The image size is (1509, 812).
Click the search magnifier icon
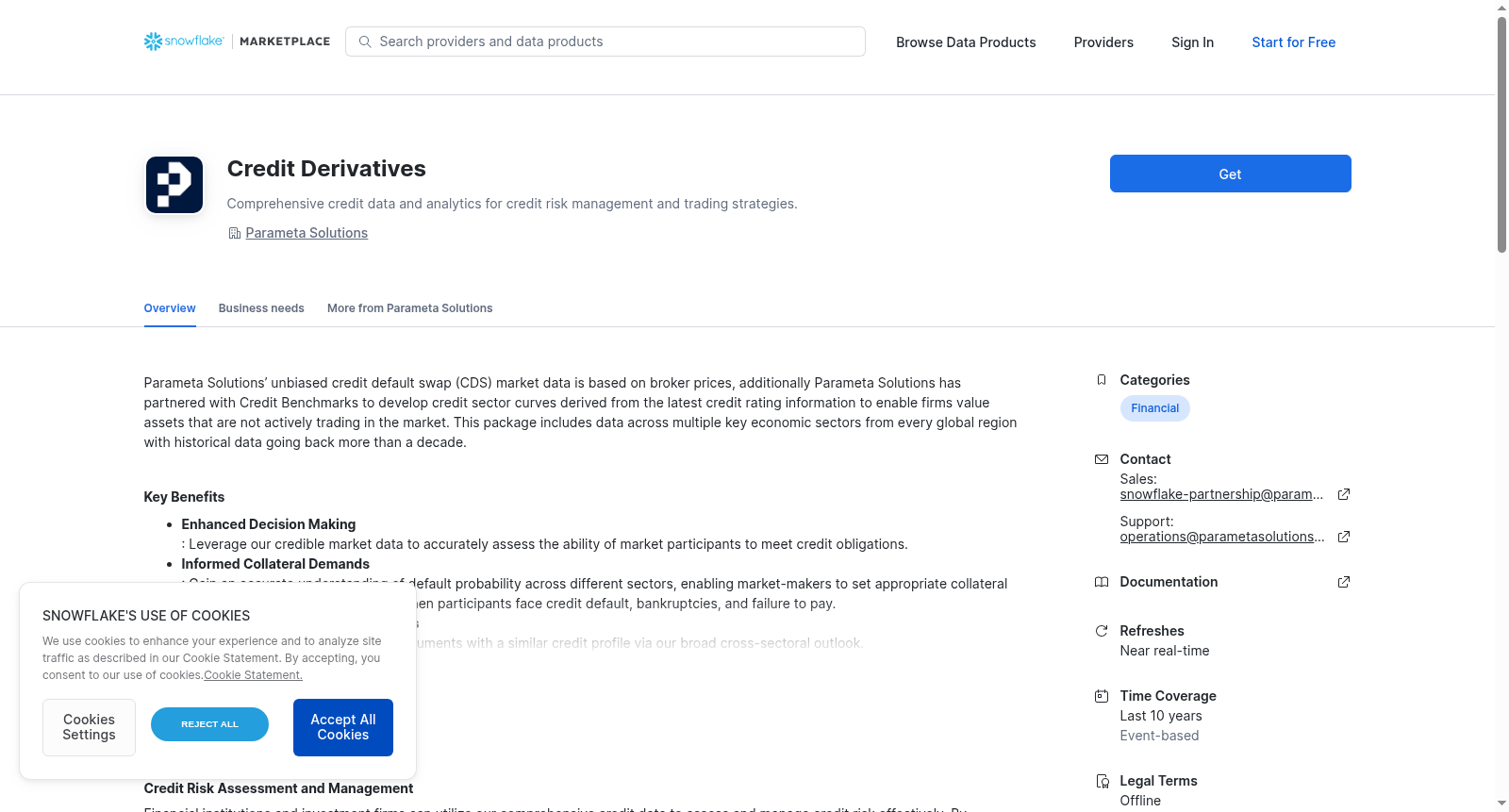click(365, 41)
